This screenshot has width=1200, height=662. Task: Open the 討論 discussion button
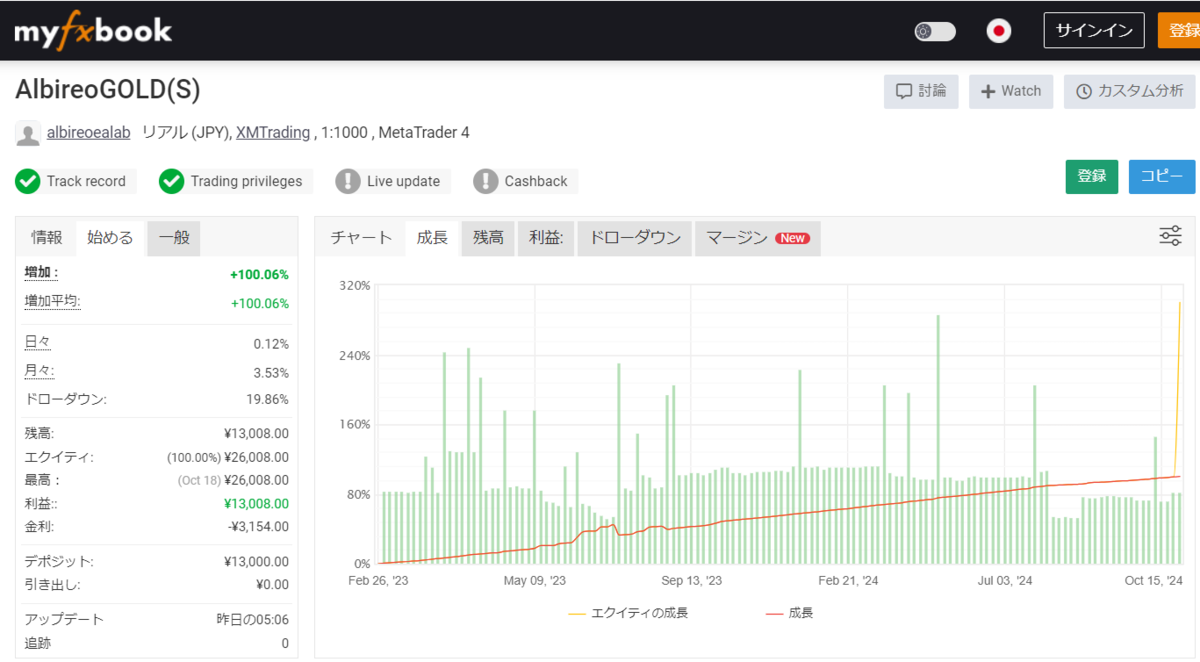(921, 91)
